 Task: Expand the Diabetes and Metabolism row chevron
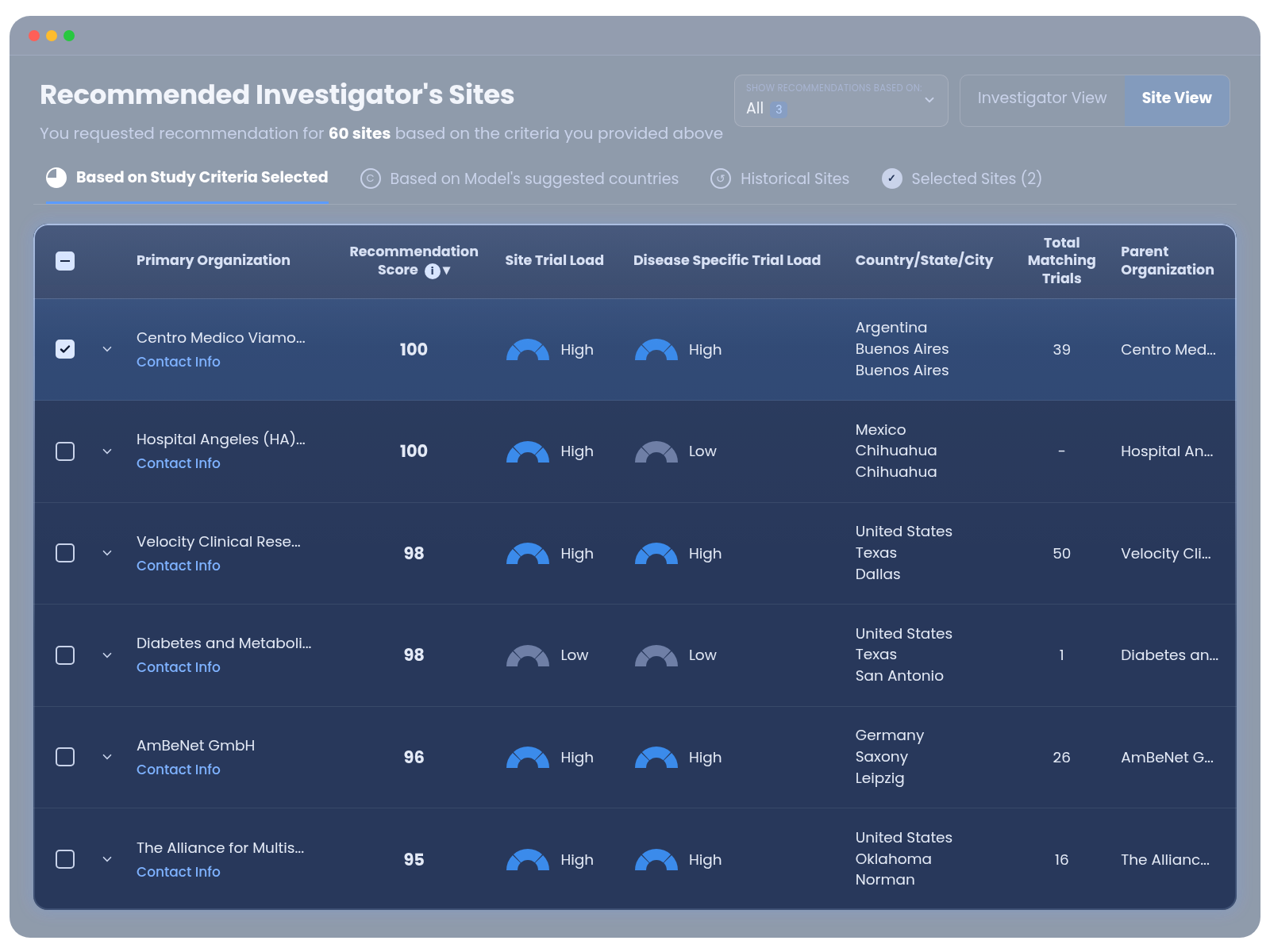[107, 655]
